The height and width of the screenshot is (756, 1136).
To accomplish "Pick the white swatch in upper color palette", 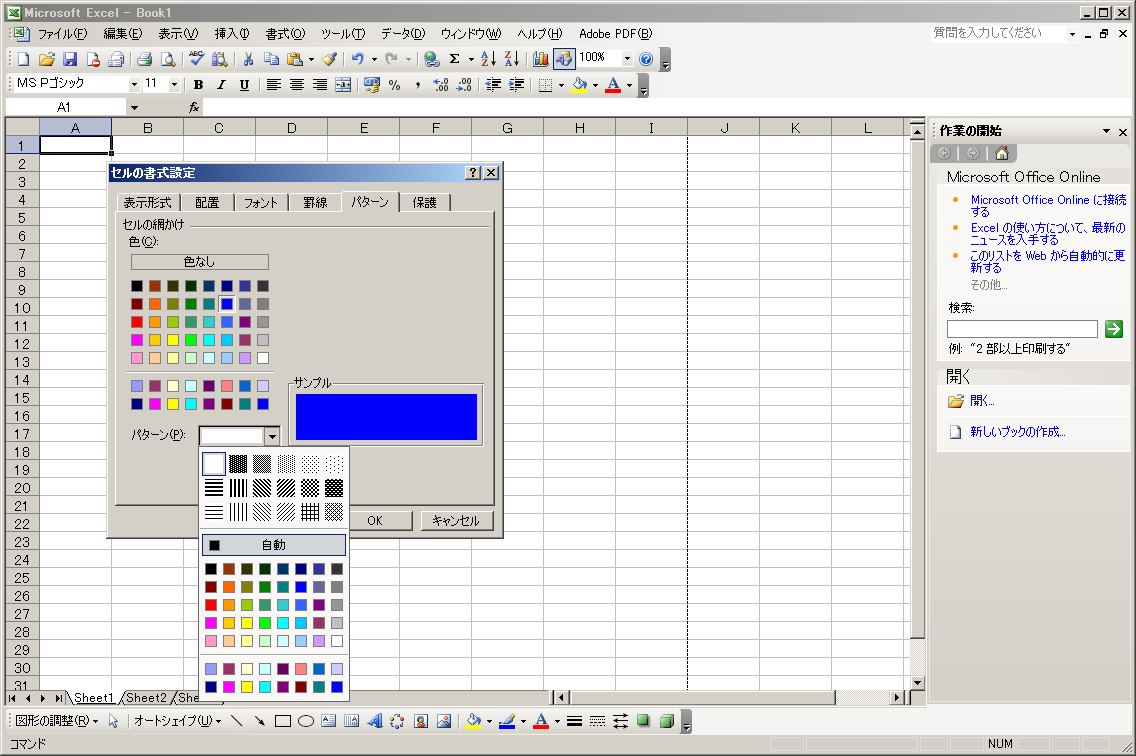I will point(263,358).
